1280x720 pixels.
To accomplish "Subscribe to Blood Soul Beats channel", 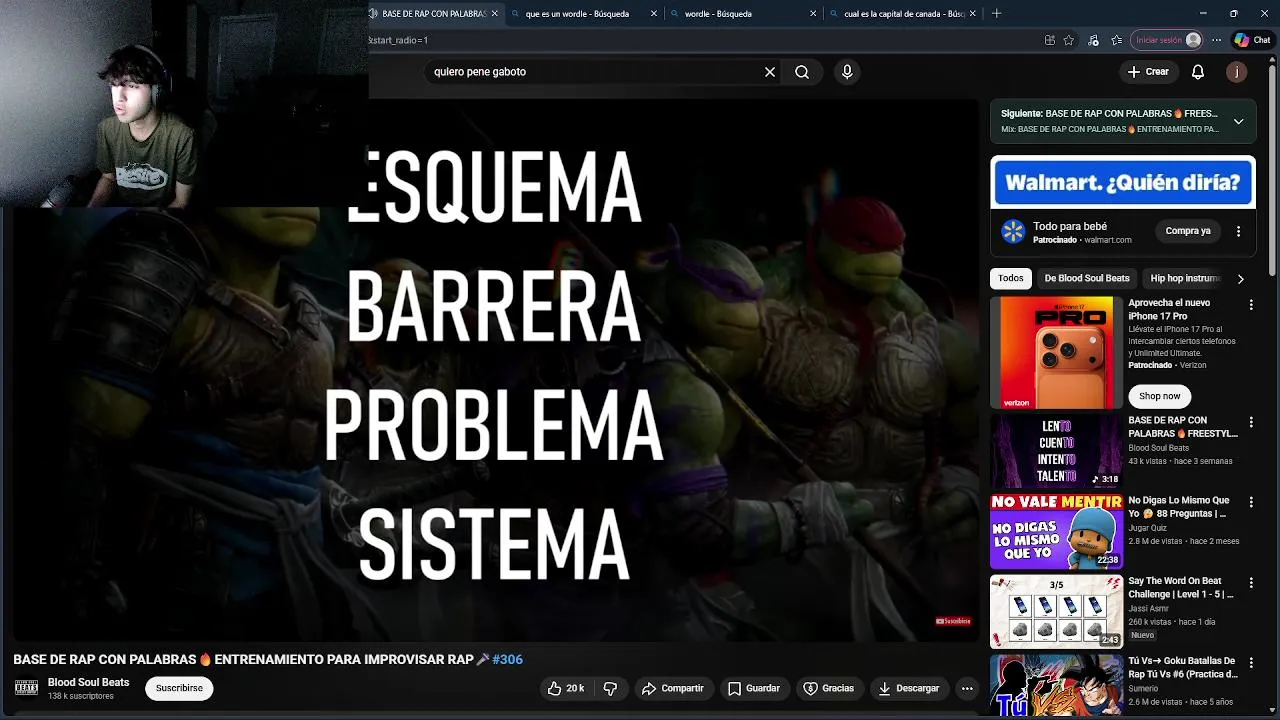I will click(179, 688).
